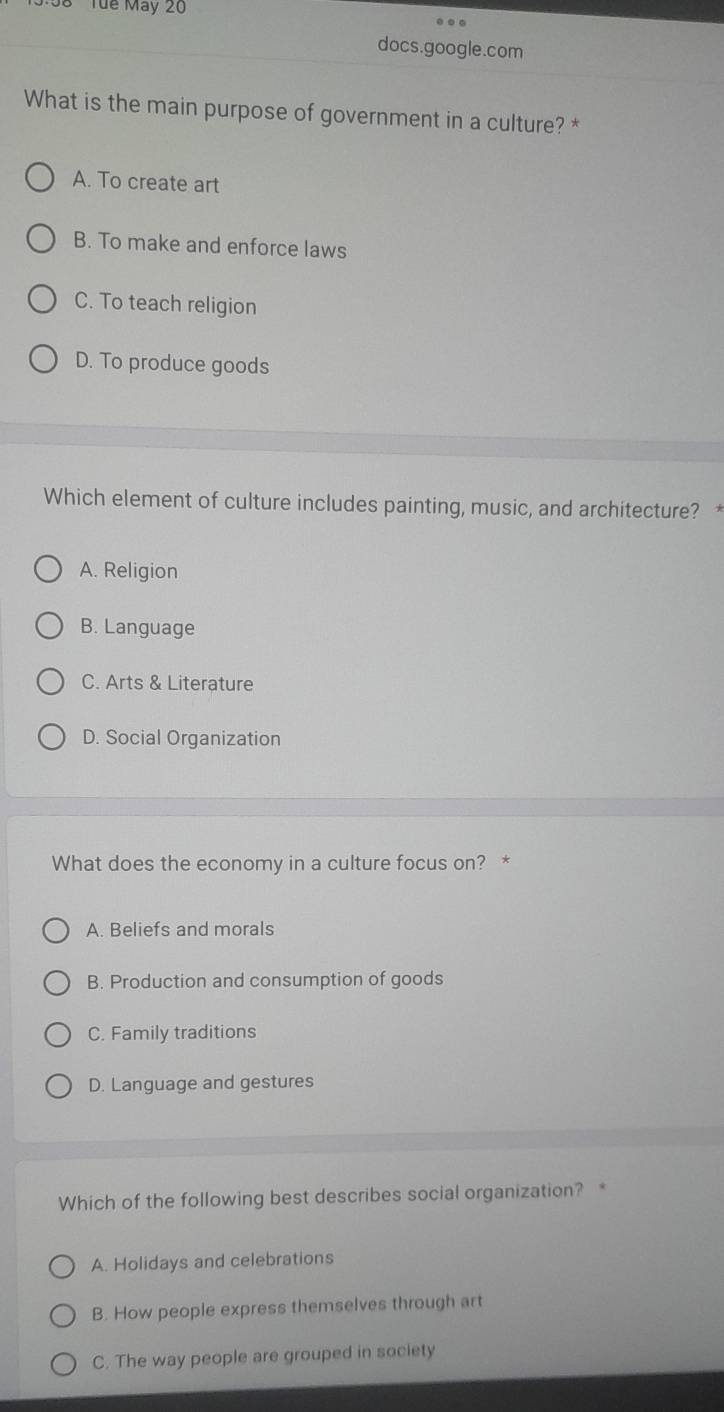This screenshot has height=1412, width=724.
Task: Click the economy in a culture question text
Action: (x=269, y=863)
